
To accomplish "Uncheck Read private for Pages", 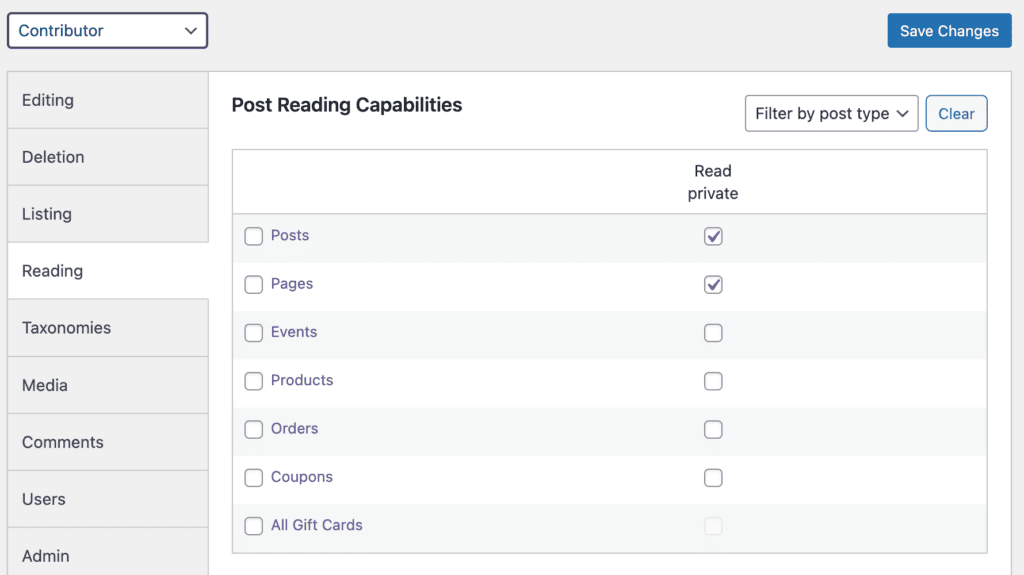I will coord(713,285).
